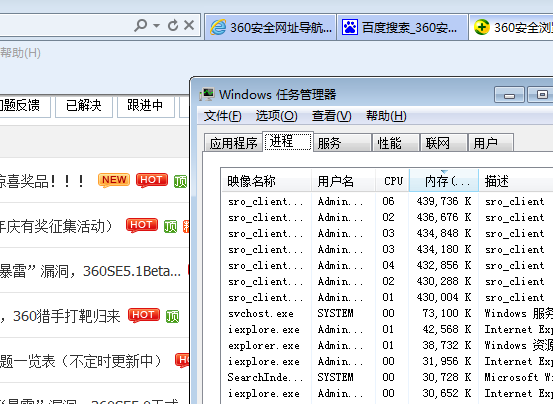The width and height of the screenshot is (553, 404).
Task: Open the browser 帮助(H) menu
Action: click(20, 53)
